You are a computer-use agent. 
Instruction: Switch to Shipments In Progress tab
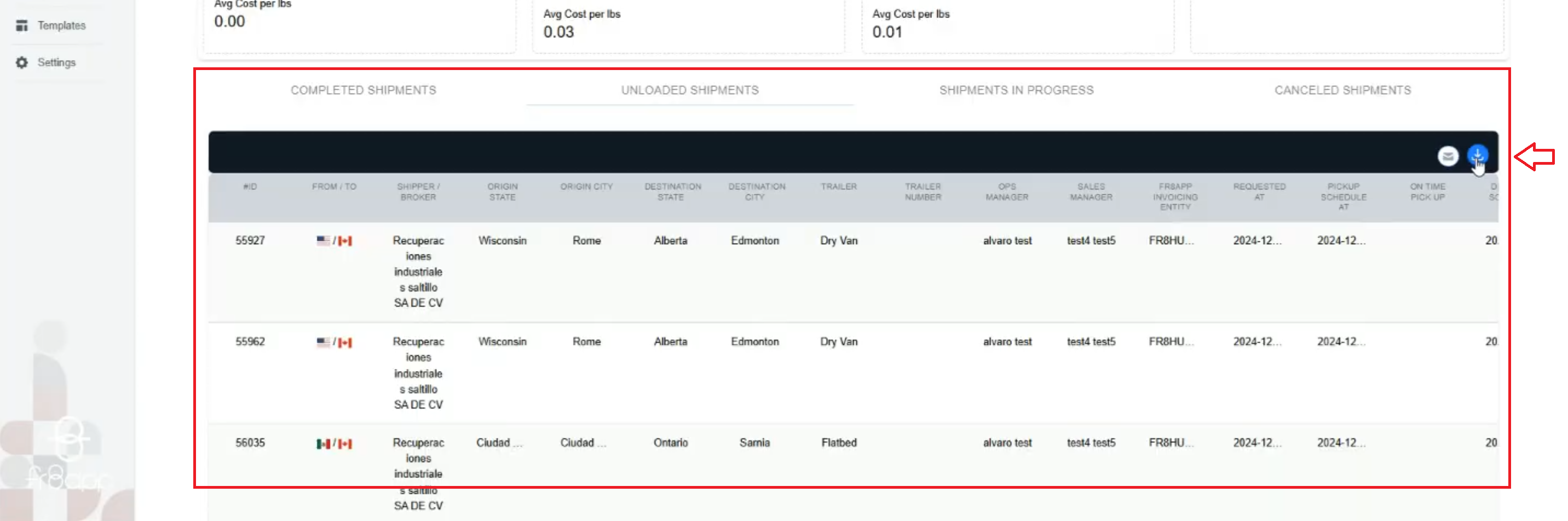click(1016, 90)
